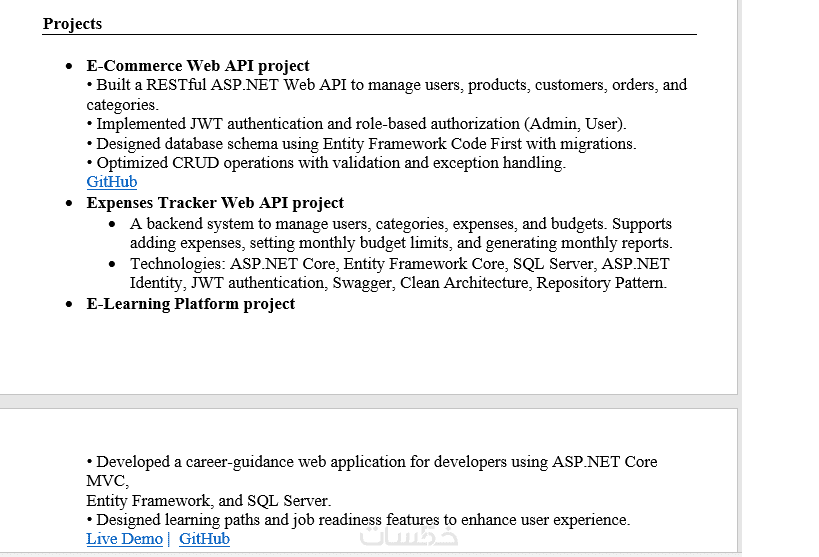Open the GitHub link under E-Commerce project

111,182
